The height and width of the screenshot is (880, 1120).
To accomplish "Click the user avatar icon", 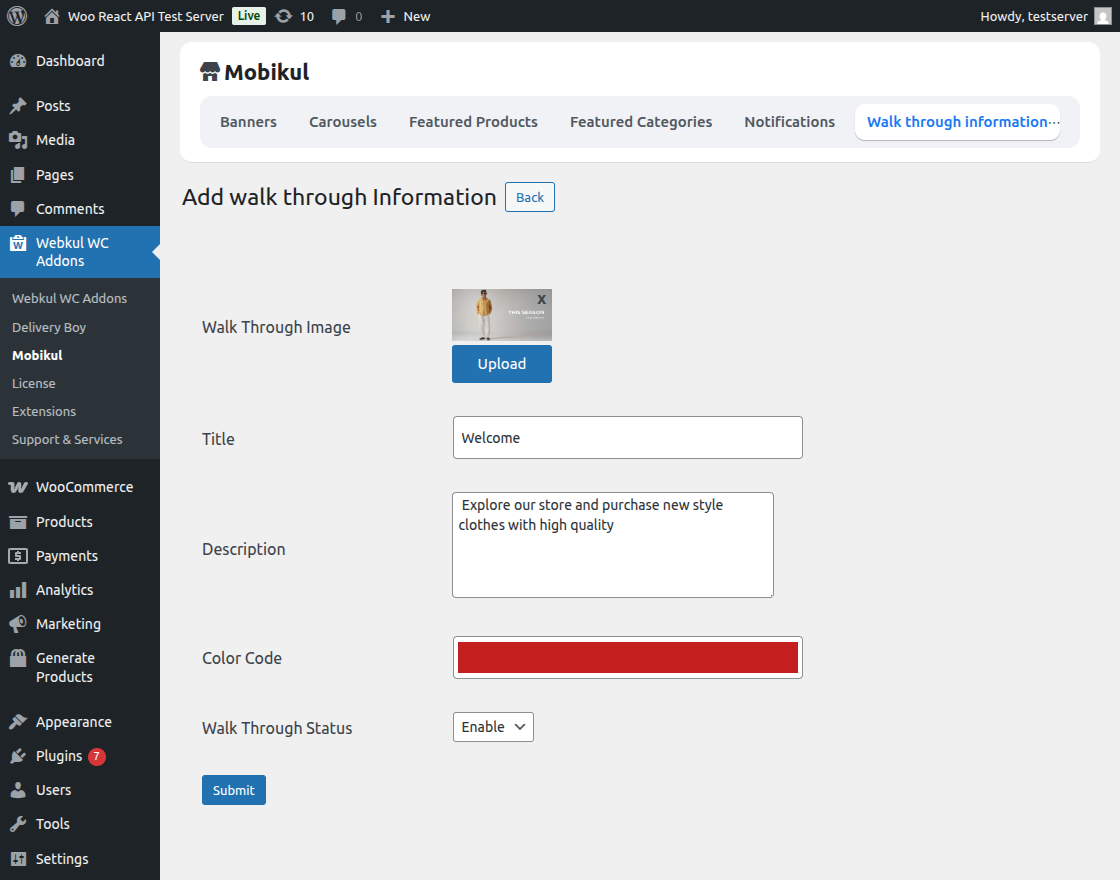I will [x=1103, y=16].
